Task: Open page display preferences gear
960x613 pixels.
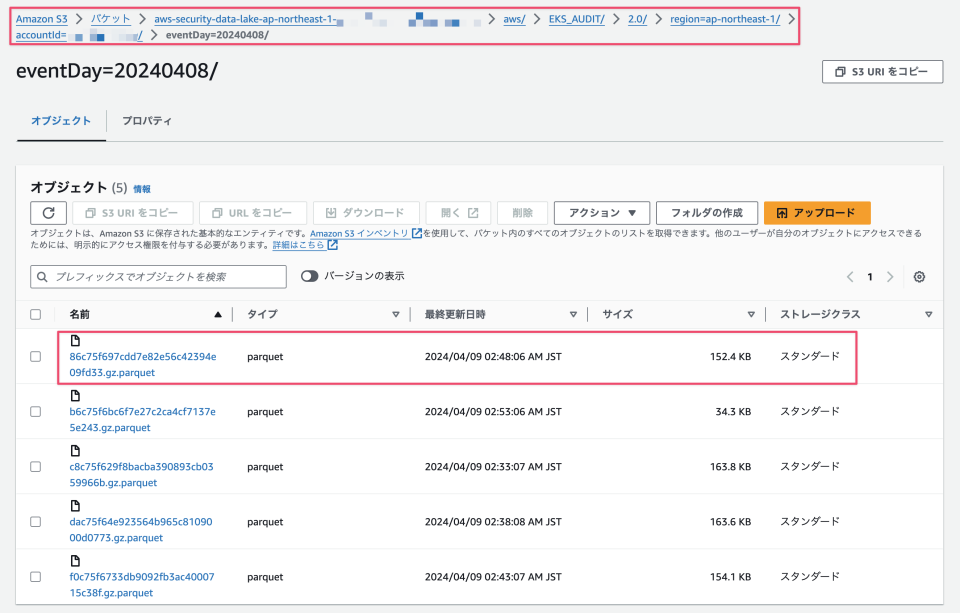Action: [x=919, y=276]
